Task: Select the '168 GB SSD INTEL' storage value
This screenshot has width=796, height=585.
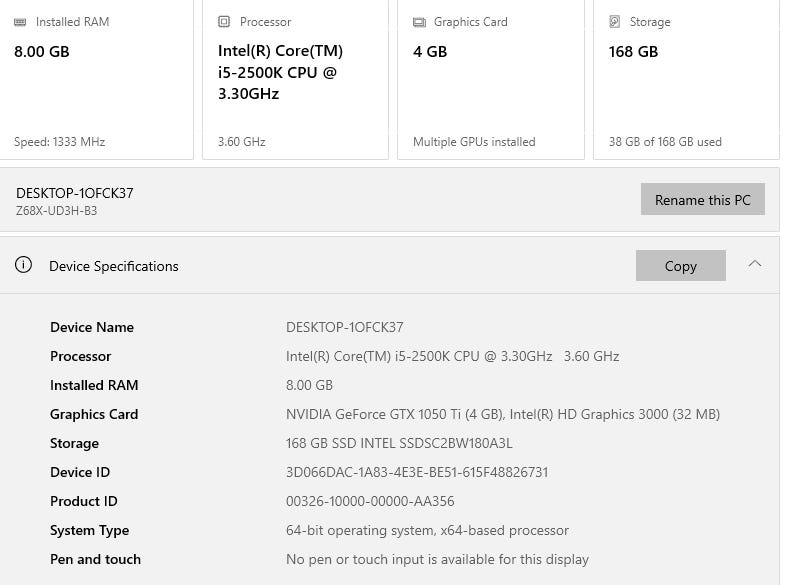Action: 399,443
